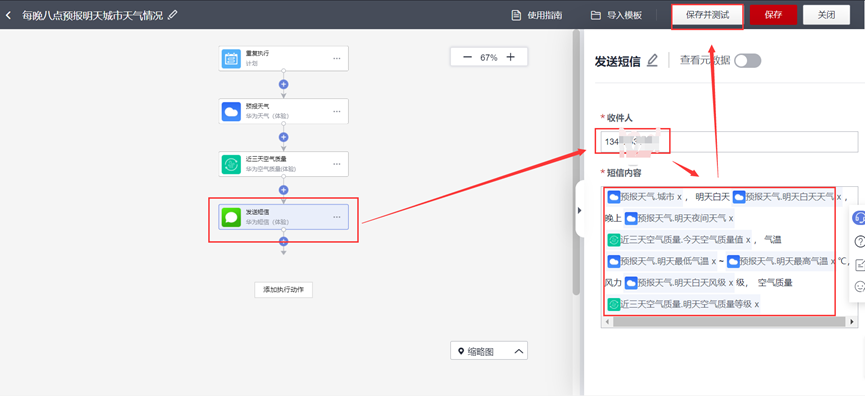The image size is (865, 396).
Task: Open the 使用指南 guide
Action: click(537, 15)
